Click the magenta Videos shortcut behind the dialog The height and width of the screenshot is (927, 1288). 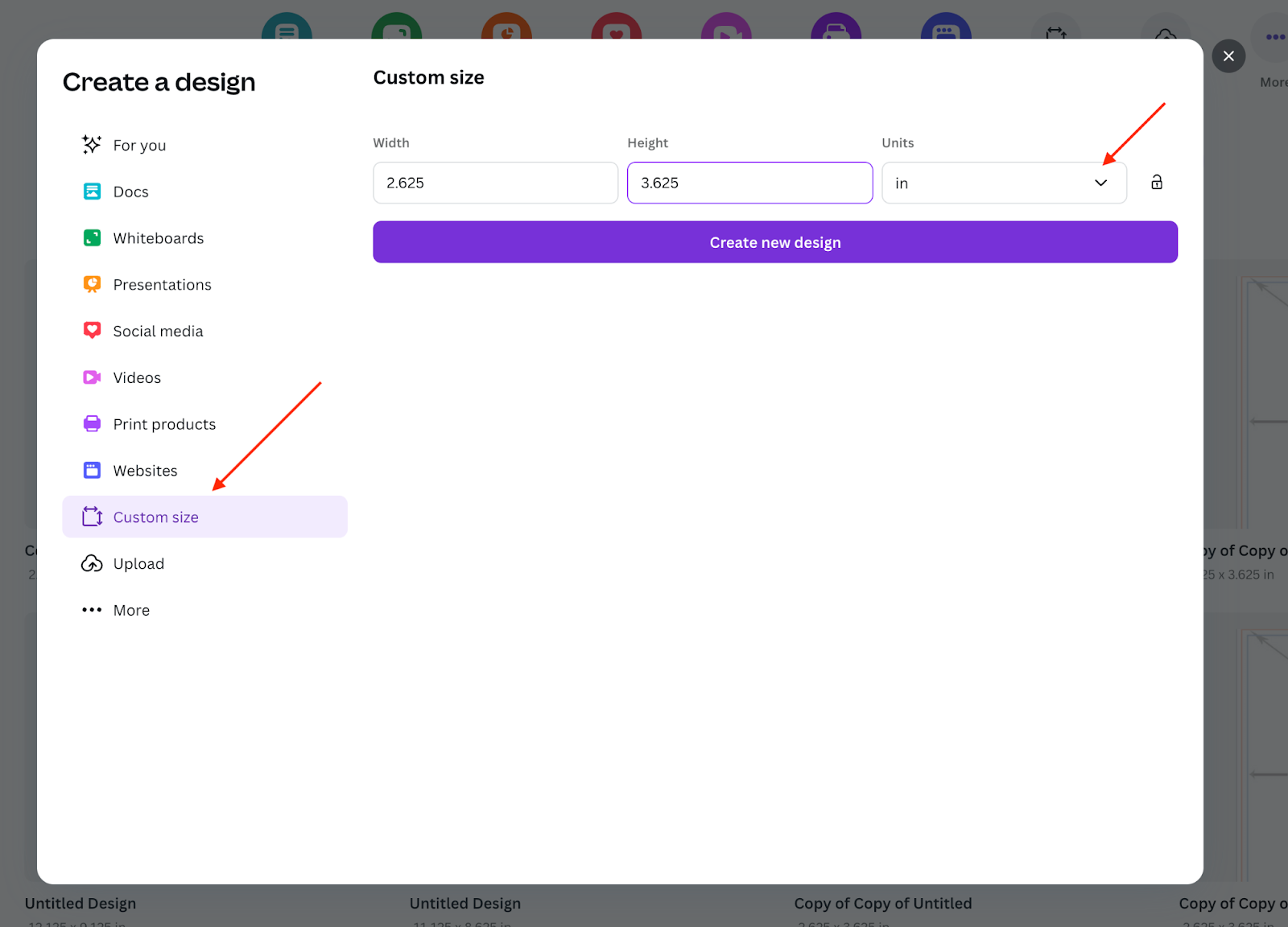tap(726, 27)
